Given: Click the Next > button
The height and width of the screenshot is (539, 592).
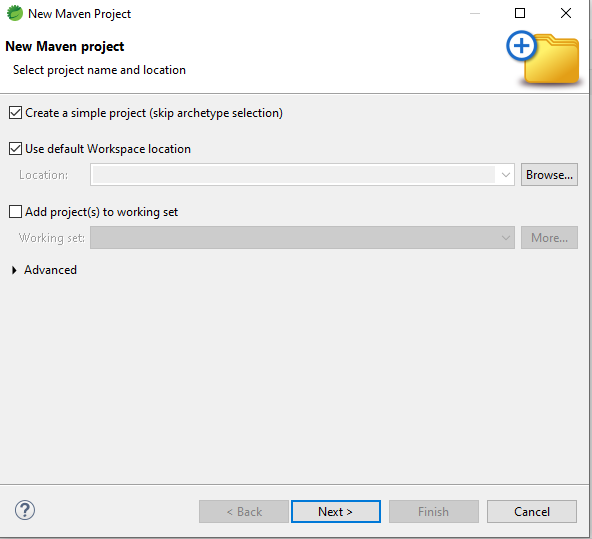Looking at the screenshot, I should tap(336, 511).
